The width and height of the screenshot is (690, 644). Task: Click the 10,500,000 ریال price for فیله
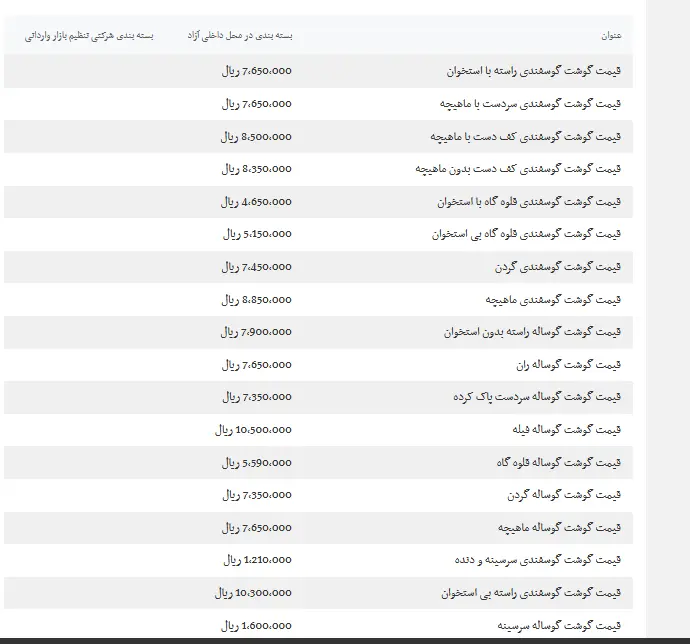coord(253,430)
